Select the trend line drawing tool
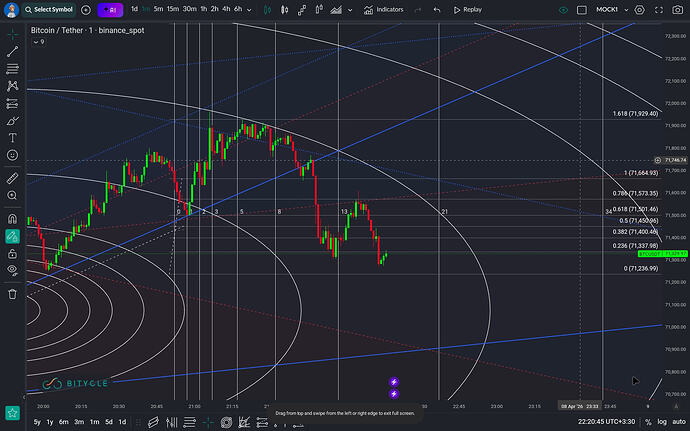Viewport: 690px width, 431px height. click(x=12, y=52)
